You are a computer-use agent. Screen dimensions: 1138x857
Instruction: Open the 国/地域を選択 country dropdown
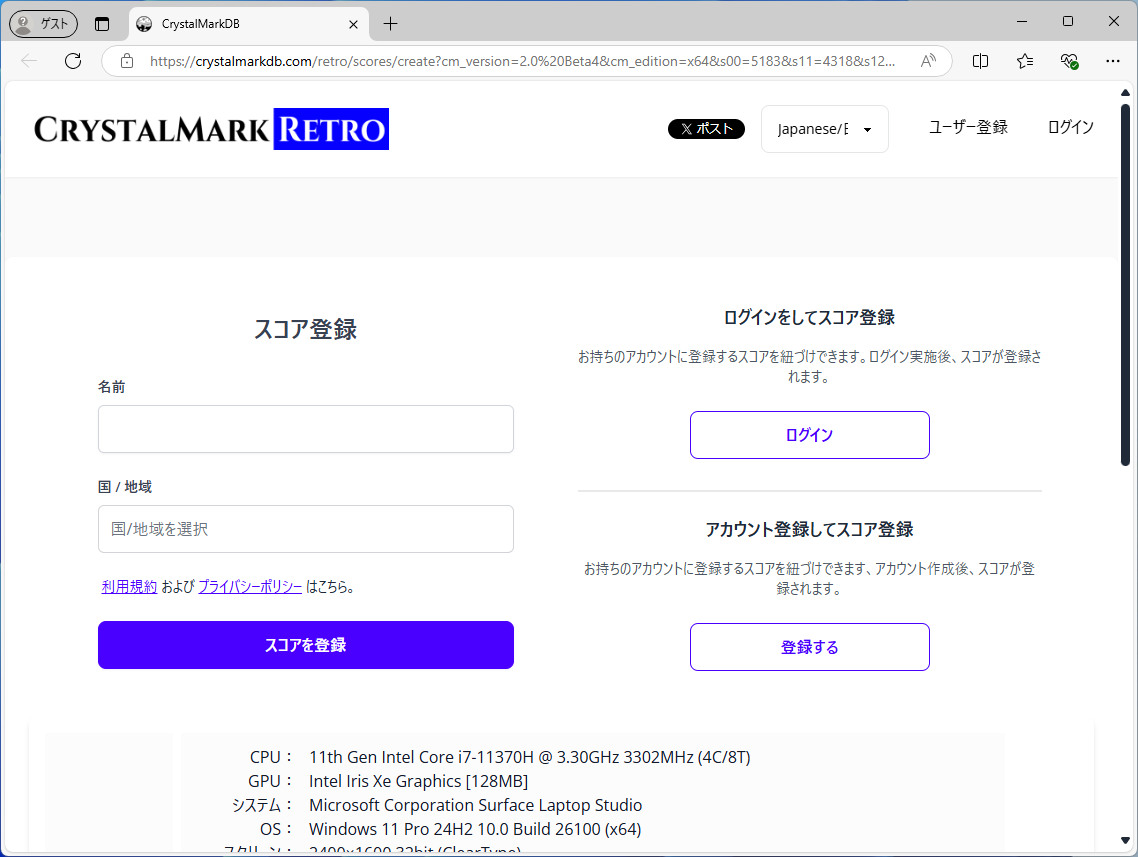(x=305, y=528)
